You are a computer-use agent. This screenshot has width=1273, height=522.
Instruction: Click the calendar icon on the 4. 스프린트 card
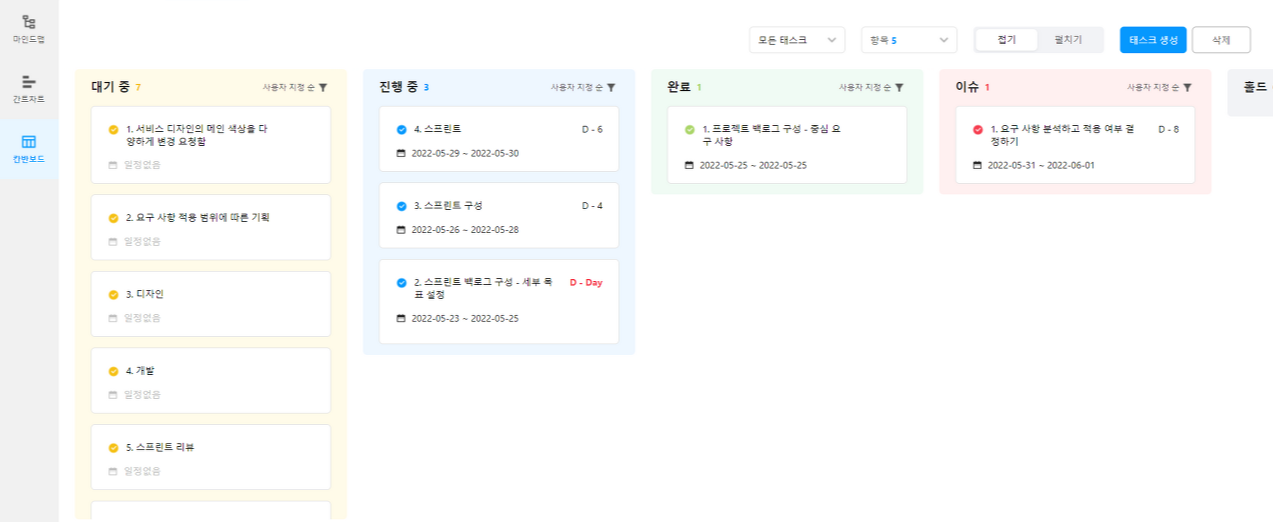click(401, 154)
